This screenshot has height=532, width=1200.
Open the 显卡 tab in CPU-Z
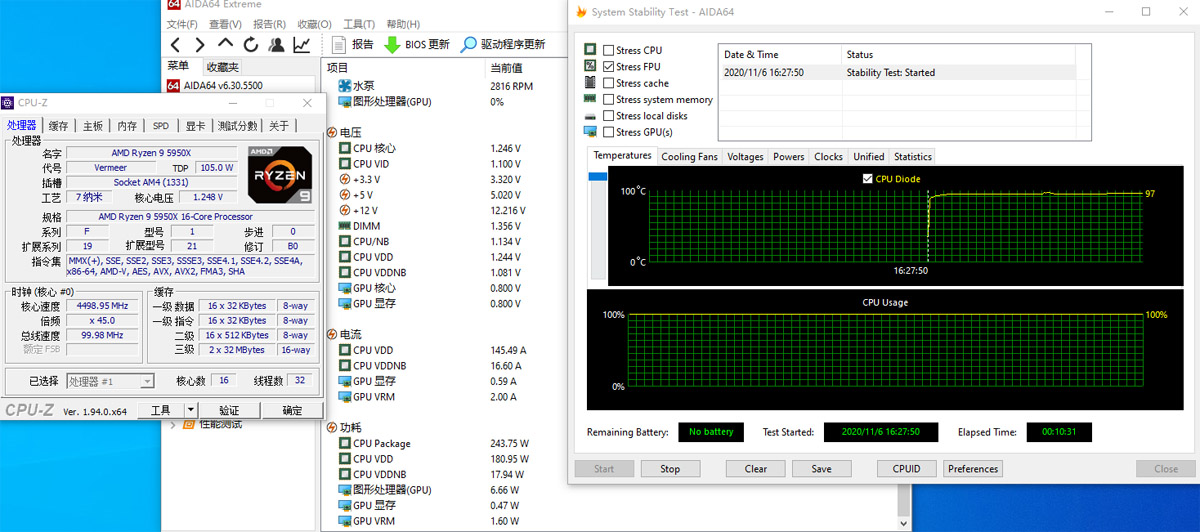click(195, 126)
